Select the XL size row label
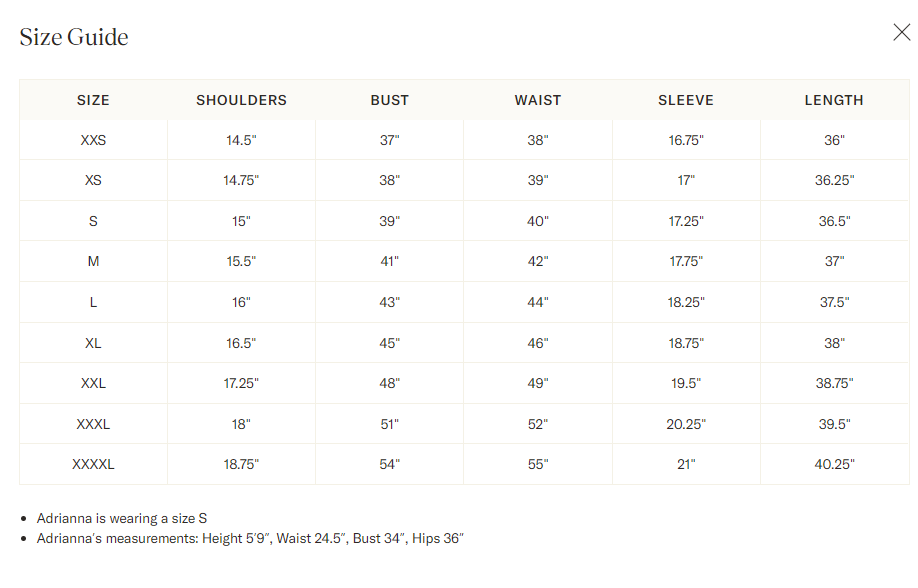 coord(93,343)
